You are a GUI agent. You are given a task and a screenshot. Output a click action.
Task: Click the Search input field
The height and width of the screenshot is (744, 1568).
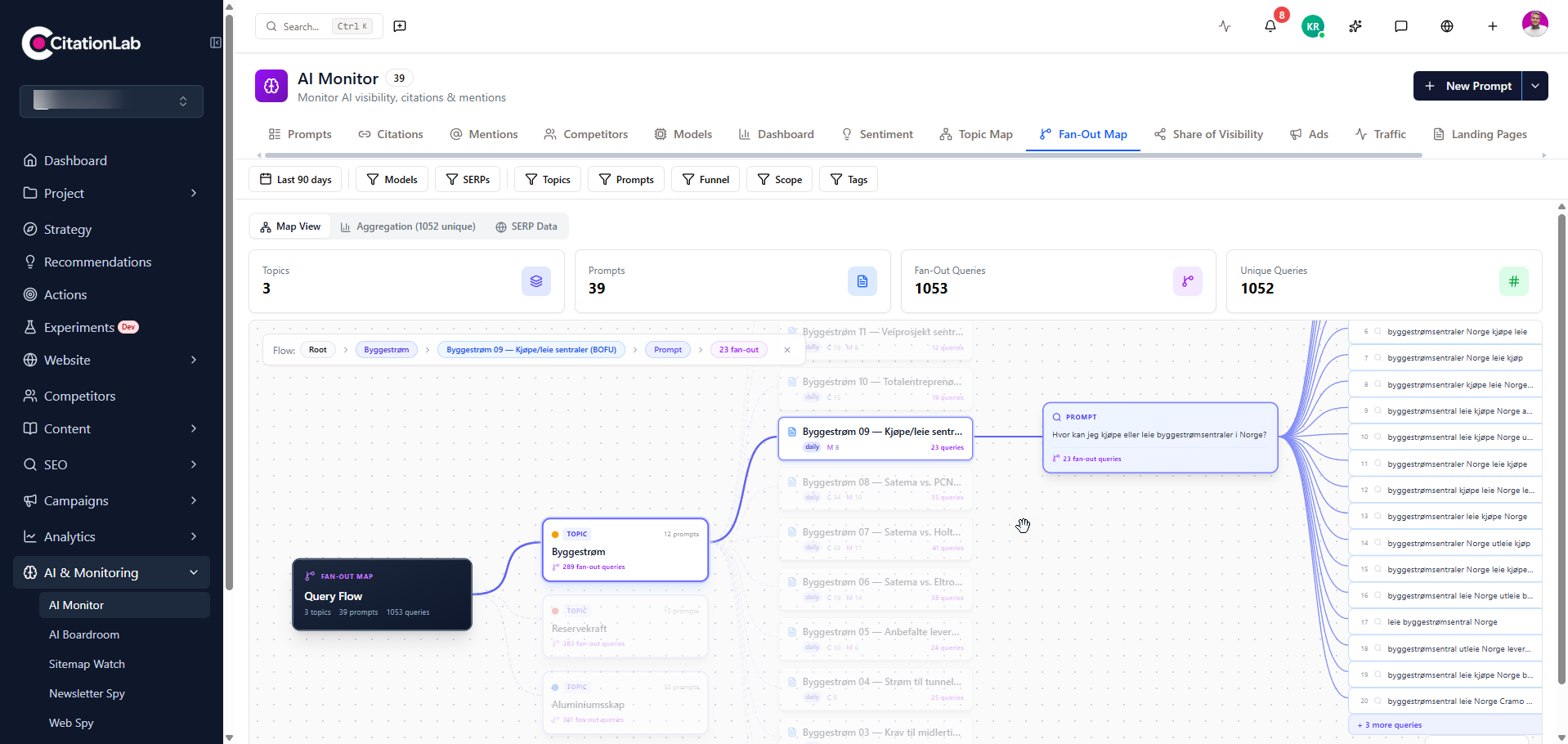(319, 26)
